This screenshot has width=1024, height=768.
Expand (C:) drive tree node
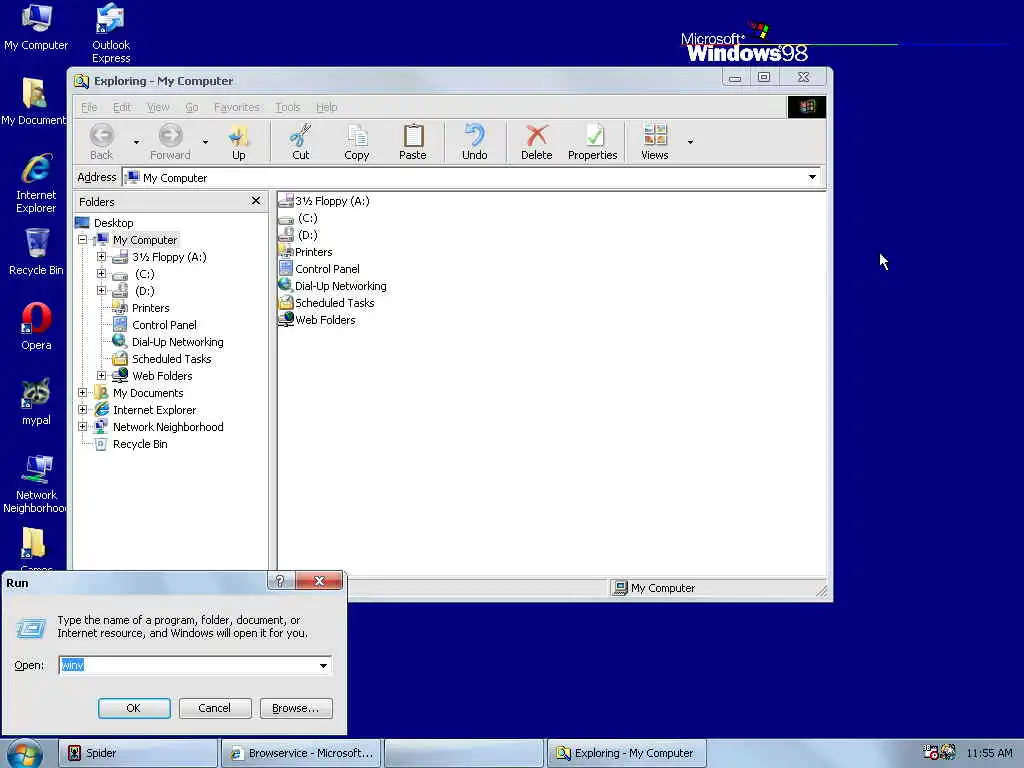(x=101, y=274)
